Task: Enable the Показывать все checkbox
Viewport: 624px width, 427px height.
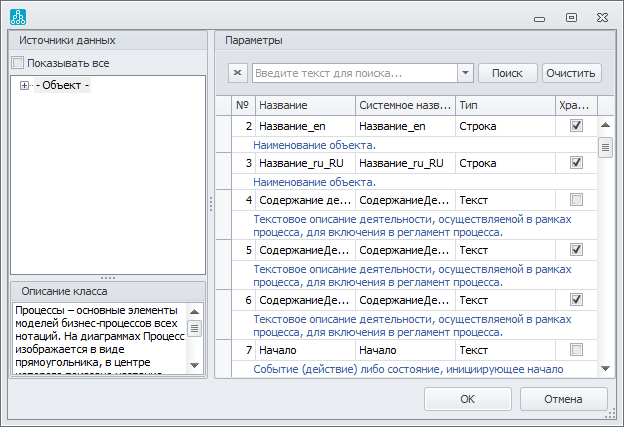Action: pyautogui.click(x=17, y=63)
